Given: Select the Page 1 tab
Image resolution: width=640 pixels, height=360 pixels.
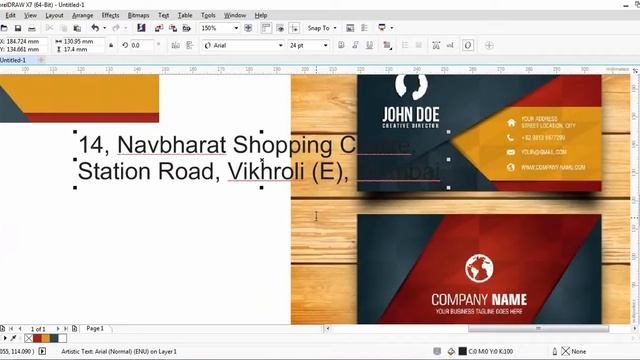Looking at the screenshot, I should 95,329.
